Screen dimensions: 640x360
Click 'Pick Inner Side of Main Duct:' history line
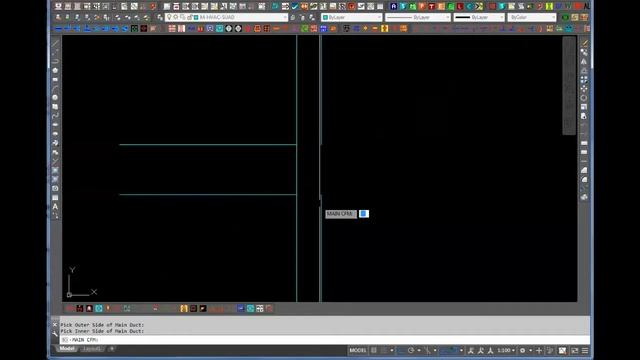[x=102, y=331]
